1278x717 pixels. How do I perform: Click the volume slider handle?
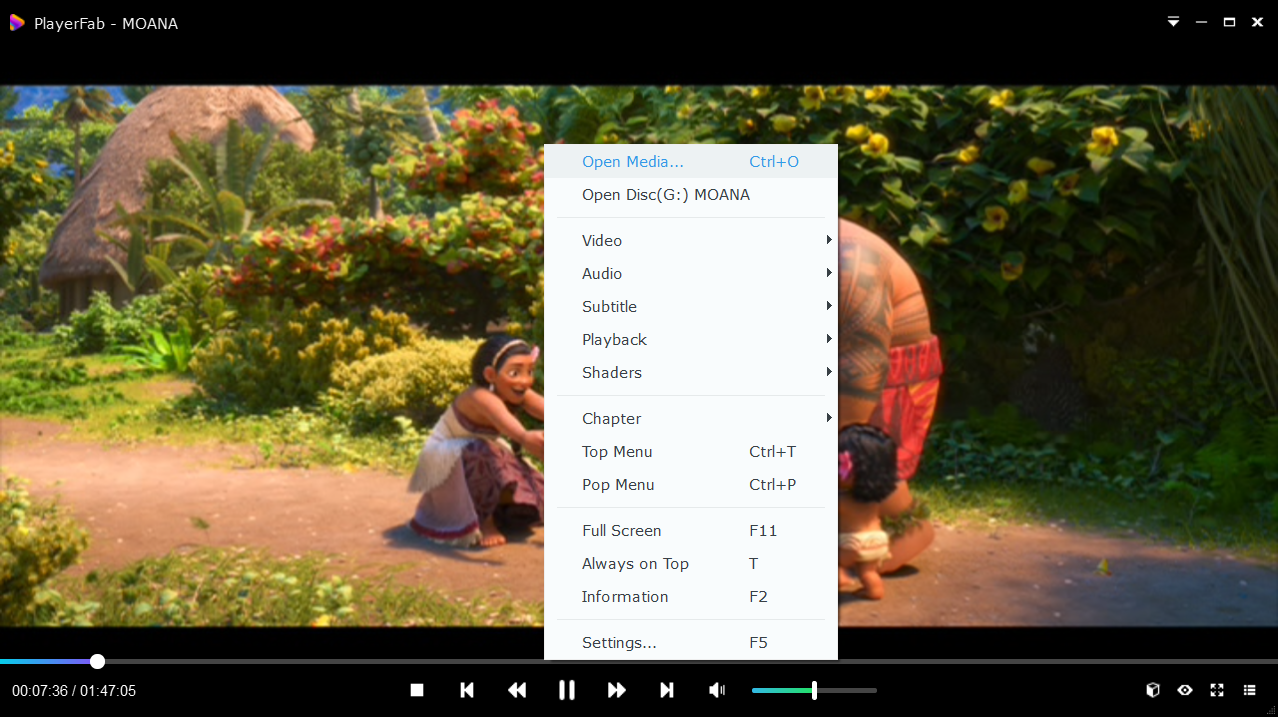point(814,690)
